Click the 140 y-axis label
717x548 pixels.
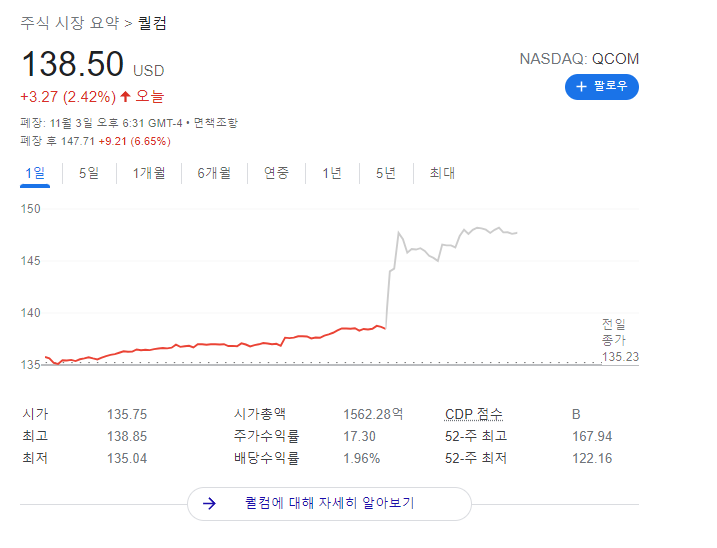(x=31, y=313)
